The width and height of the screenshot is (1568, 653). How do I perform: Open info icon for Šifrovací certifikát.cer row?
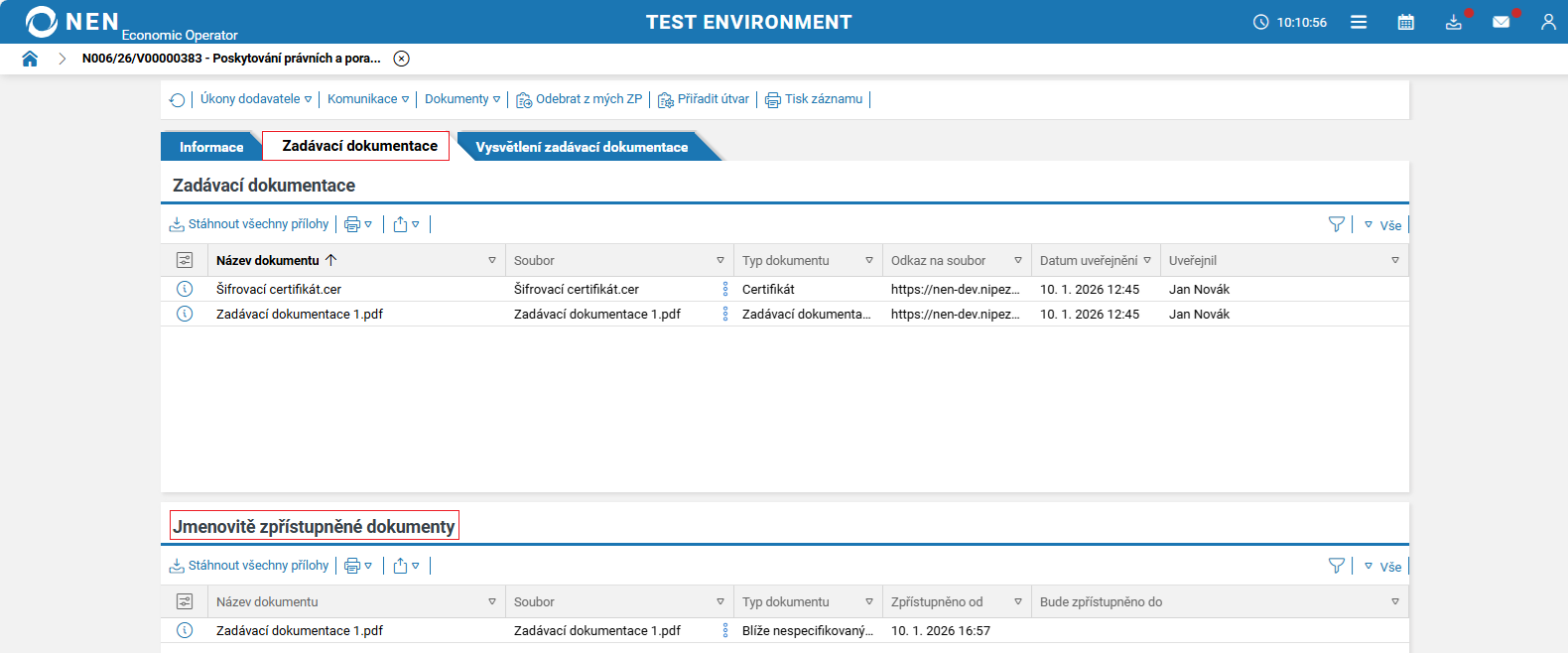(185, 289)
